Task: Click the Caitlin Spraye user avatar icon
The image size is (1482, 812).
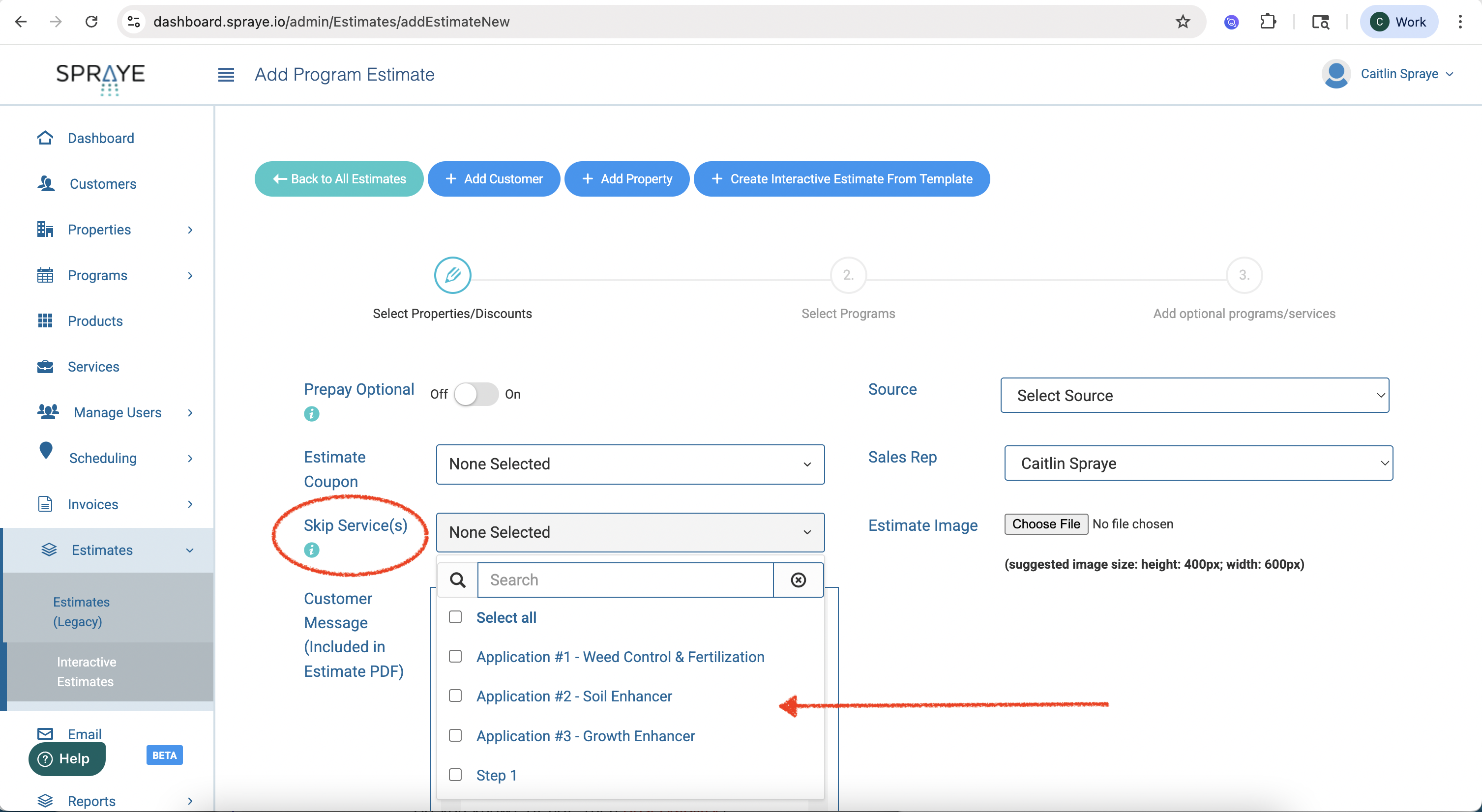Action: (x=1335, y=74)
